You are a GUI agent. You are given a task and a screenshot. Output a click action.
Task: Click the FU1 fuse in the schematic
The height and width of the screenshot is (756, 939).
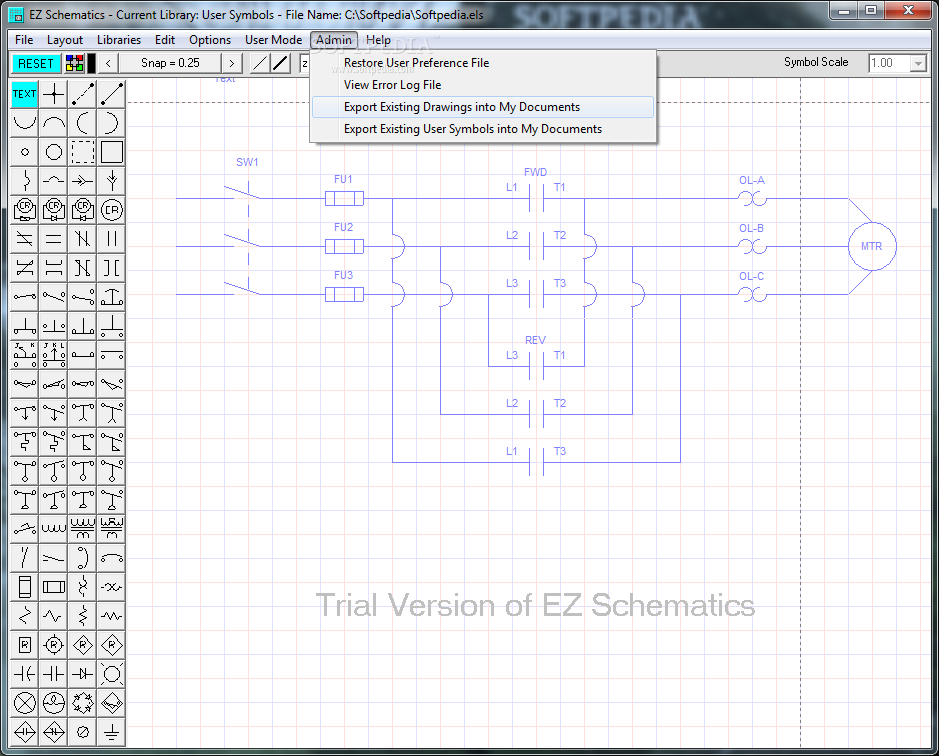point(344,198)
